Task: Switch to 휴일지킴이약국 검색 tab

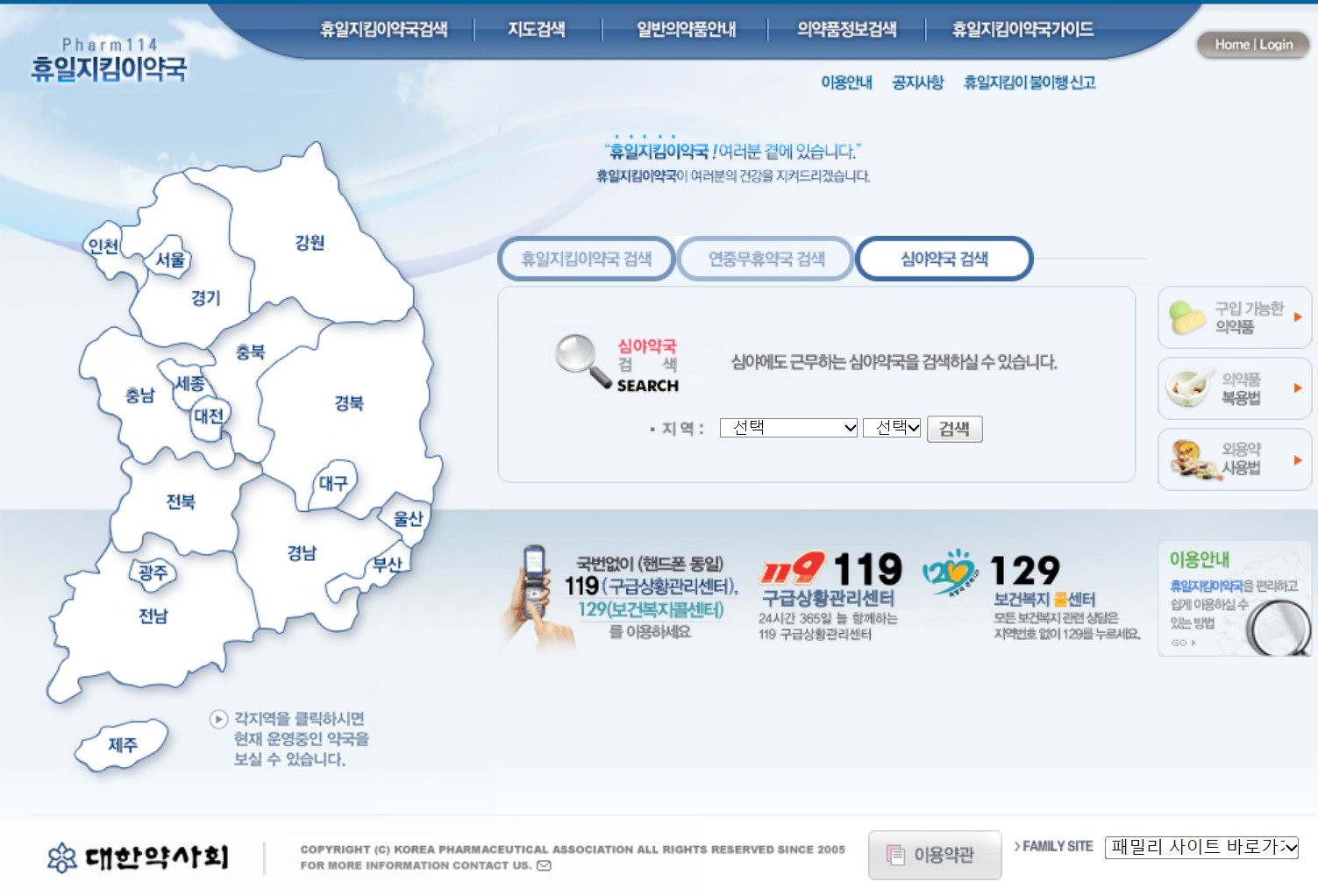Action: tap(587, 259)
